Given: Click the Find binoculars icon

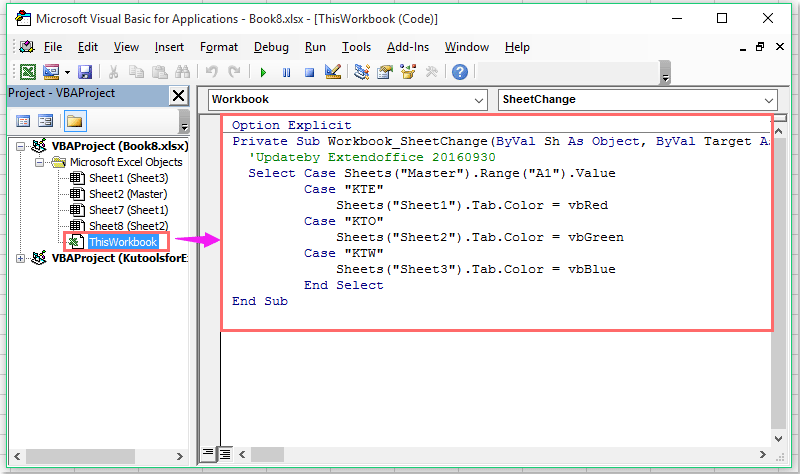Looking at the screenshot, I should [x=182, y=72].
